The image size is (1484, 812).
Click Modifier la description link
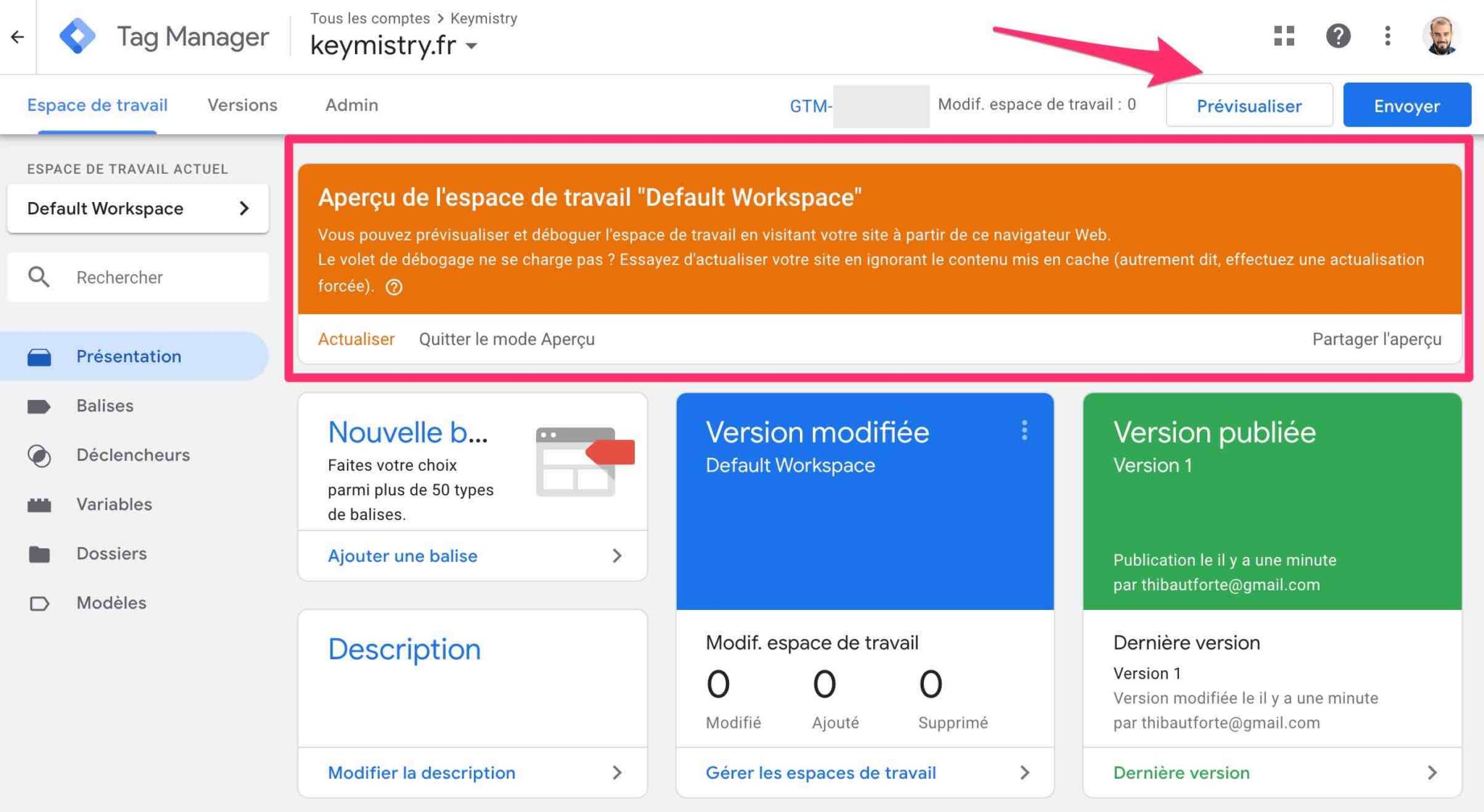pyautogui.click(x=422, y=772)
